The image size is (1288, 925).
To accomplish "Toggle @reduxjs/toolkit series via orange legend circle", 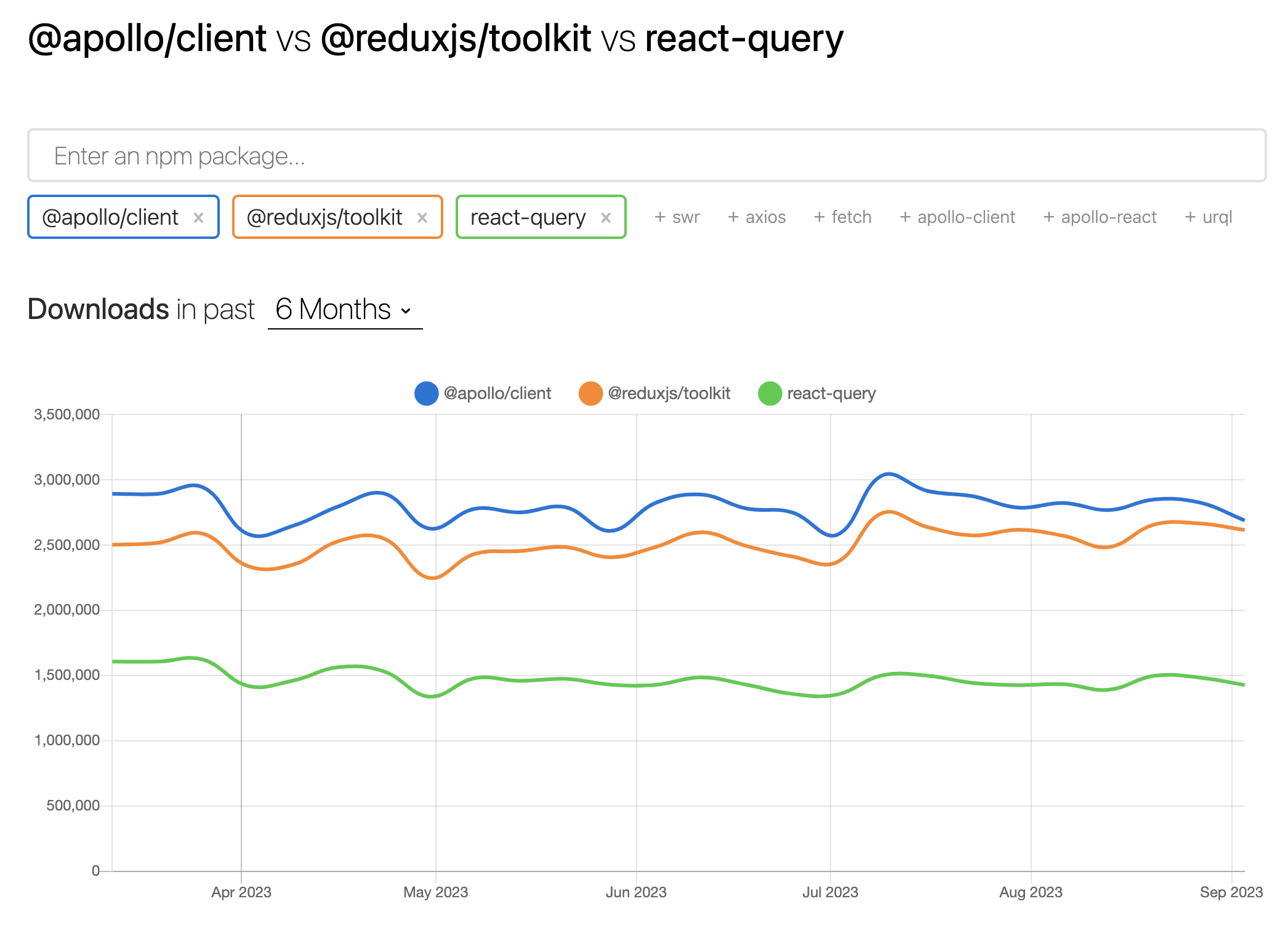I will coord(590,394).
